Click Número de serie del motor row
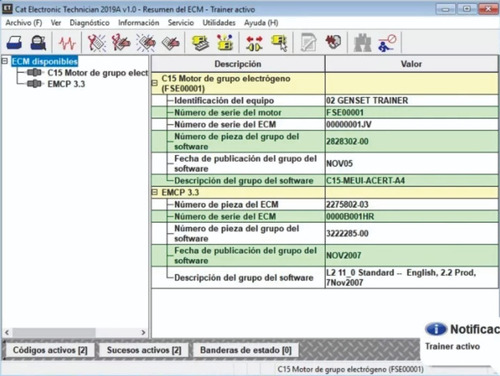500x376 pixels. click(x=325, y=113)
